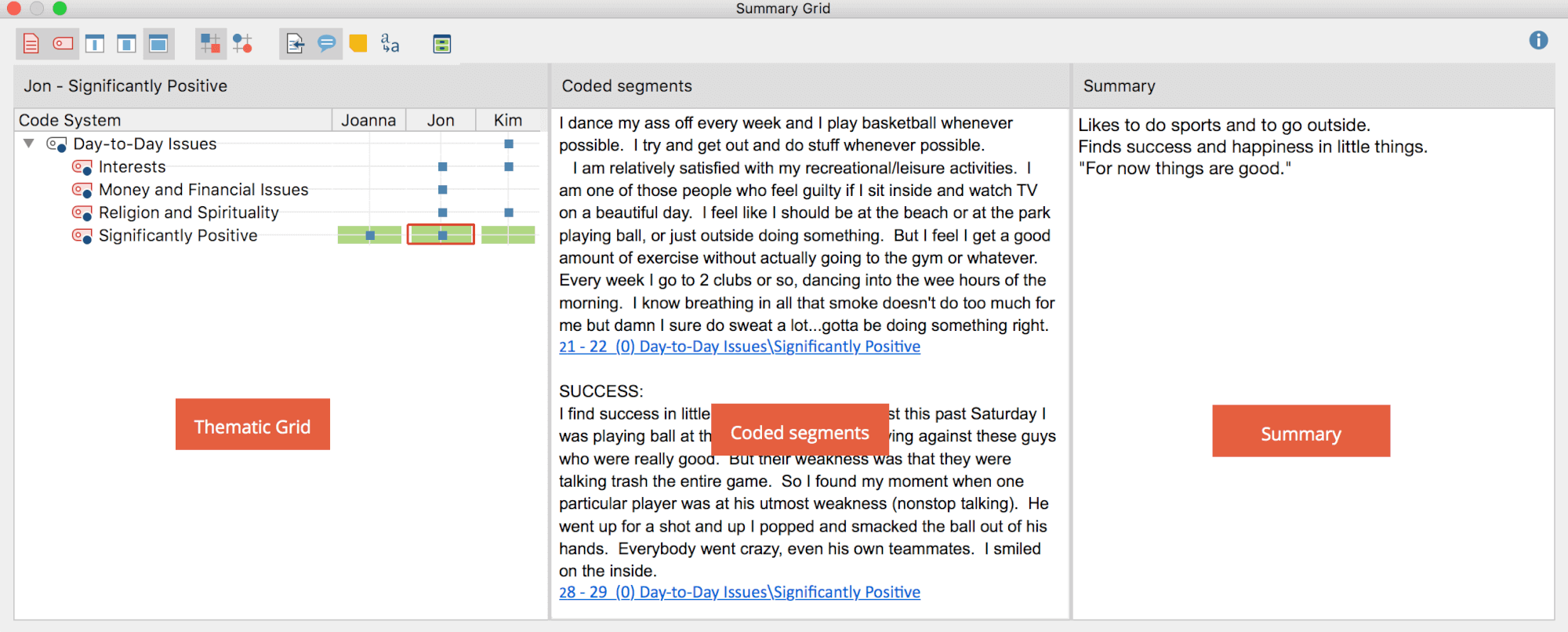The image size is (1568, 632).
Task: Open the 21 - 22 Significantly Positive segment link
Action: (x=739, y=347)
